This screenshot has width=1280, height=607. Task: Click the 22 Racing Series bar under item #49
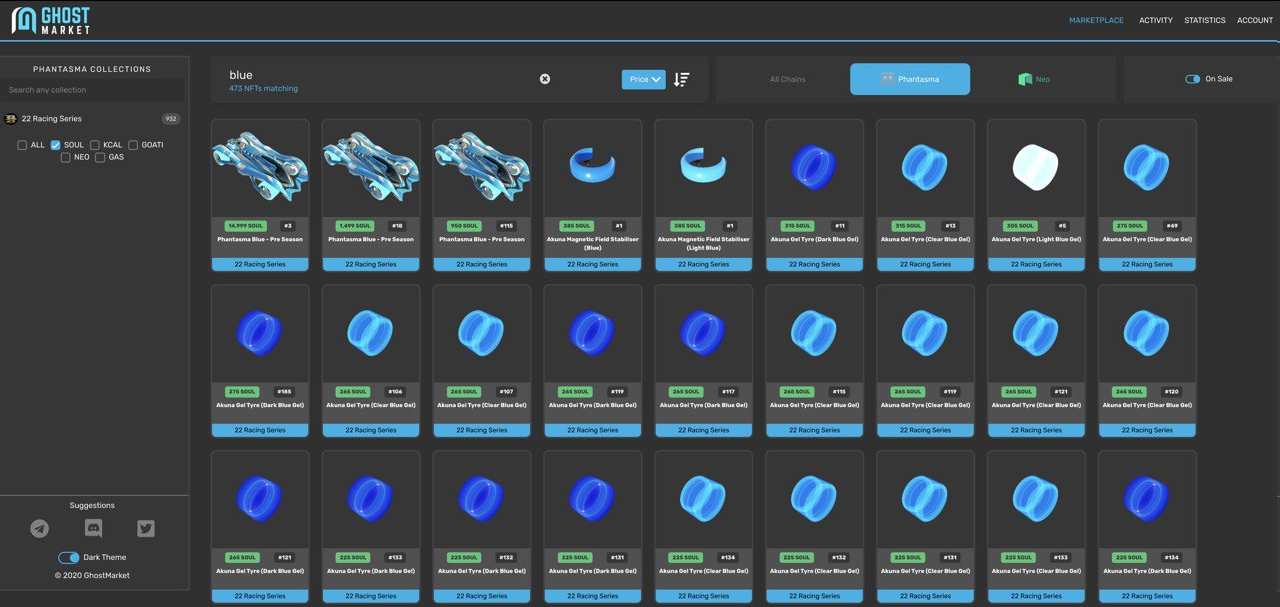point(1148,264)
